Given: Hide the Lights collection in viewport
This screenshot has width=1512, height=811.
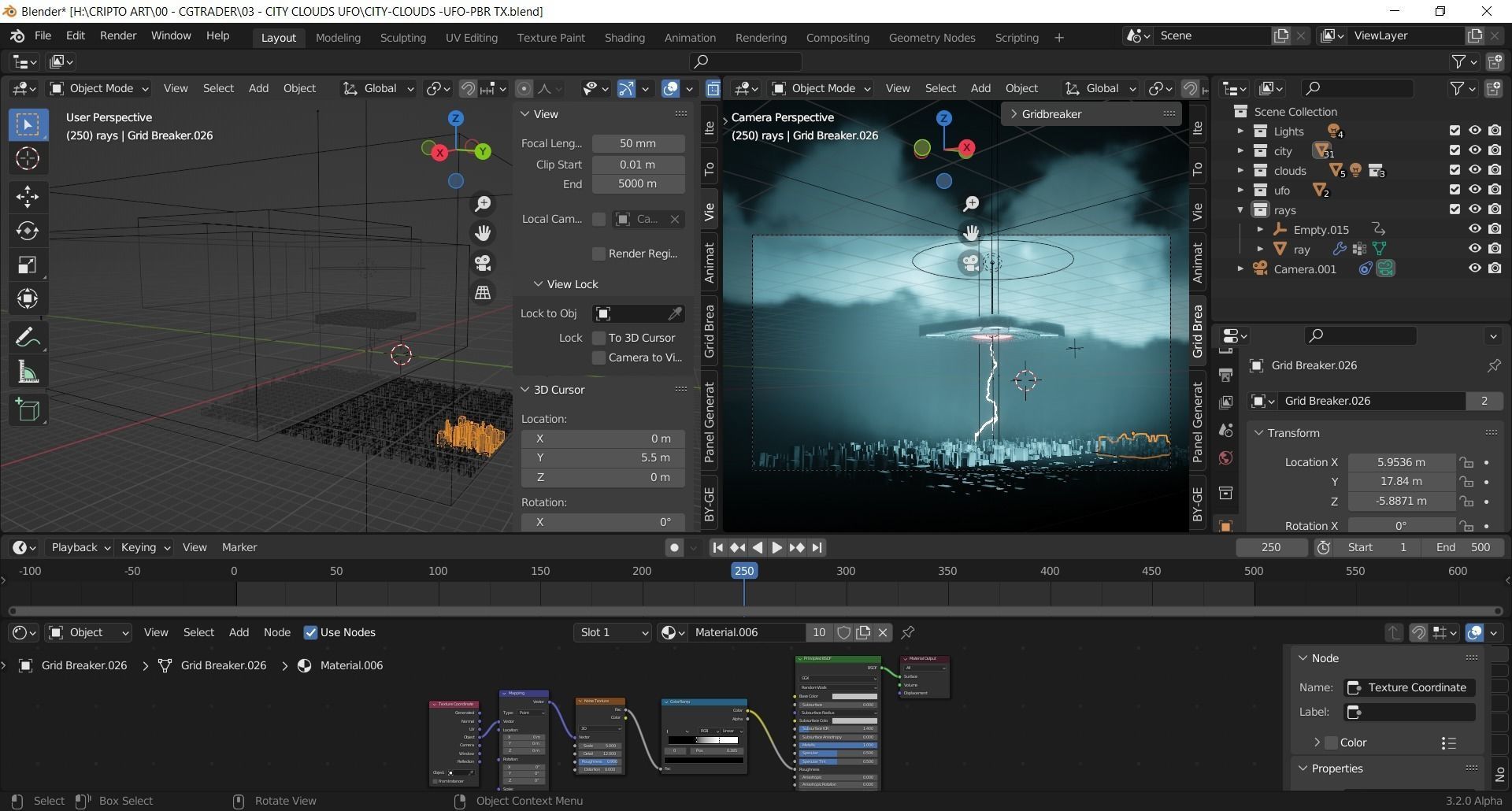Looking at the screenshot, I should (x=1475, y=131).
